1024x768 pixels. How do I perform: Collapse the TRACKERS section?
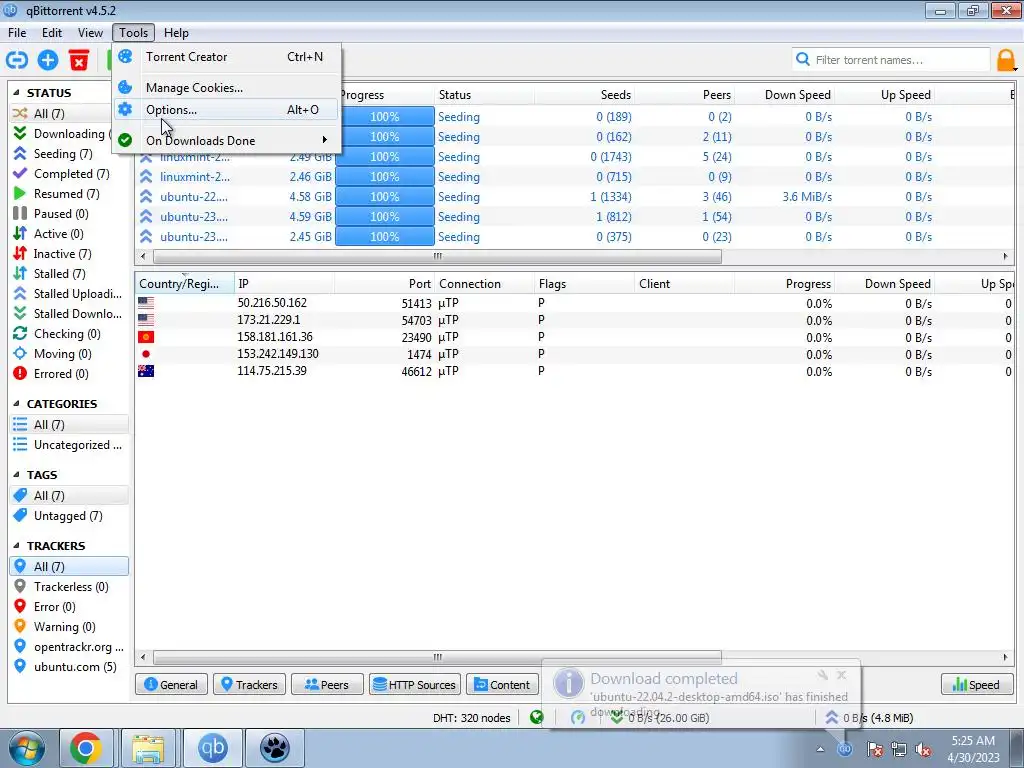[16, 545]
